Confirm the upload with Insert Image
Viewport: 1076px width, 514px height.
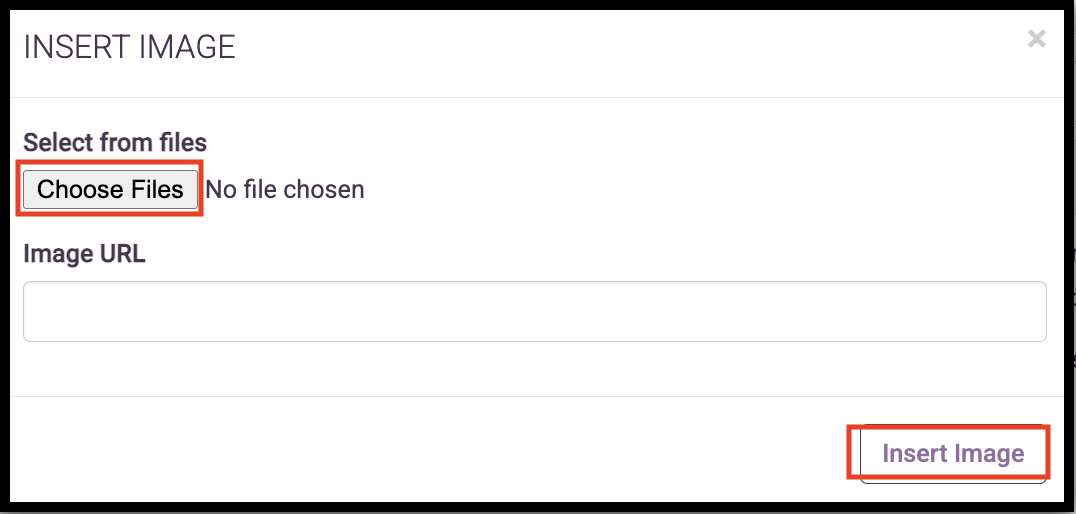pos(952,454)
